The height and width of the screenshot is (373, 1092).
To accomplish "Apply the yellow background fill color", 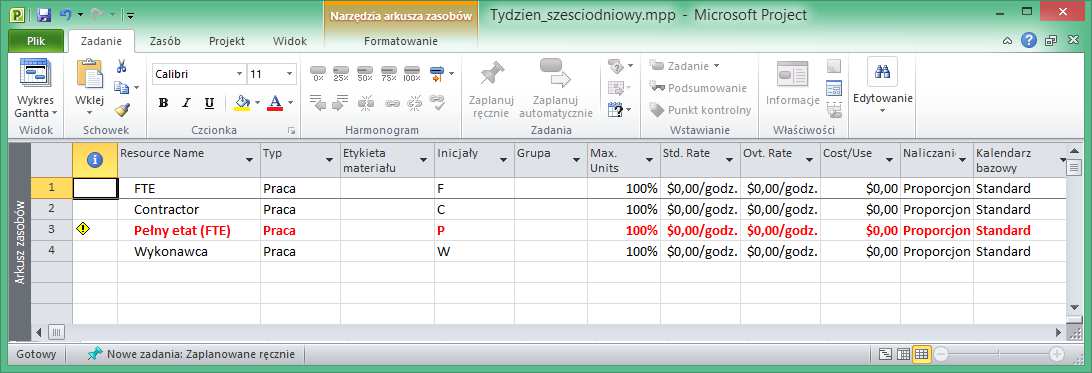I will [x=242, y=103].
